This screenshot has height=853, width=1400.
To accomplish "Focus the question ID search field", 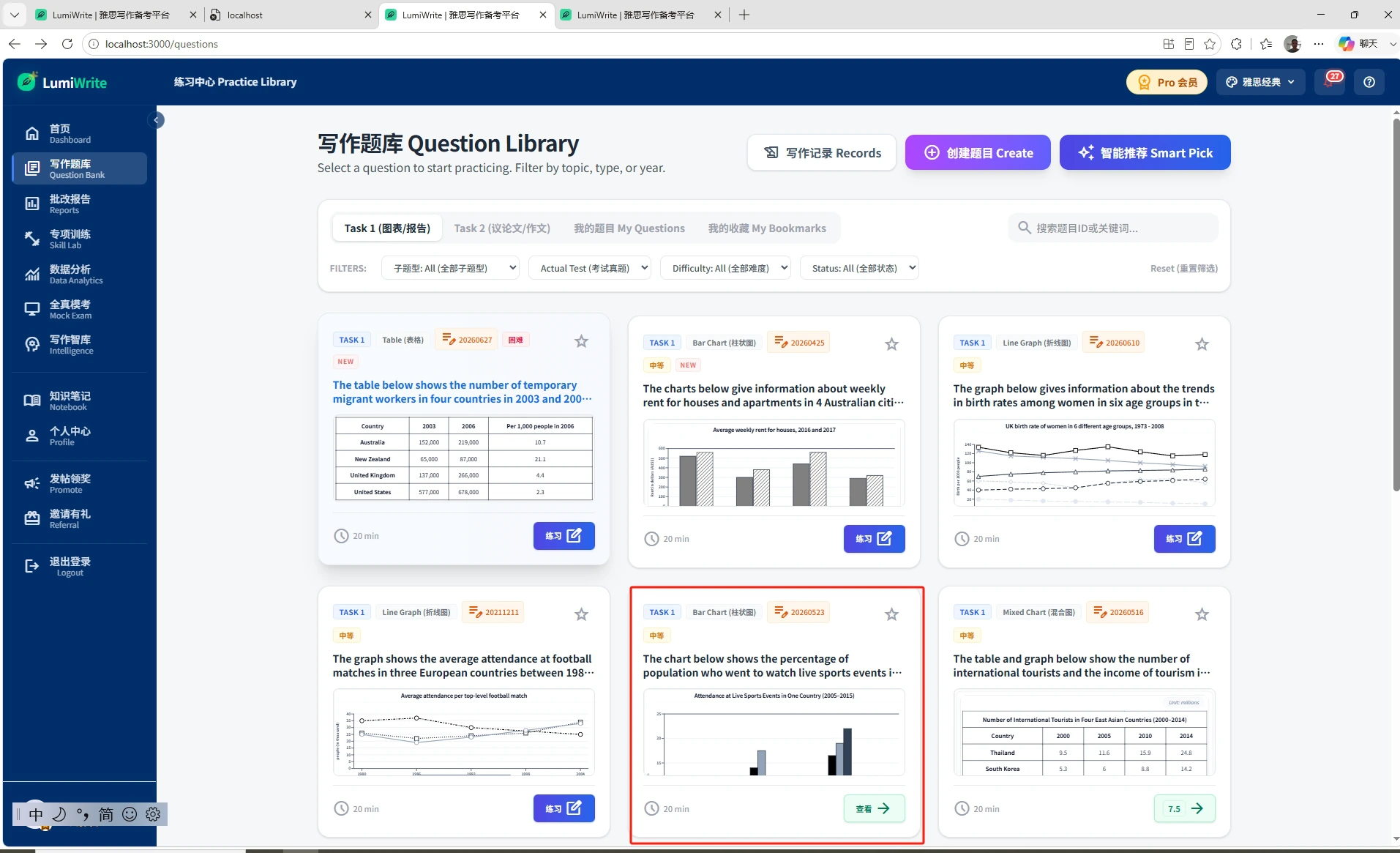I will point(1113,228).
